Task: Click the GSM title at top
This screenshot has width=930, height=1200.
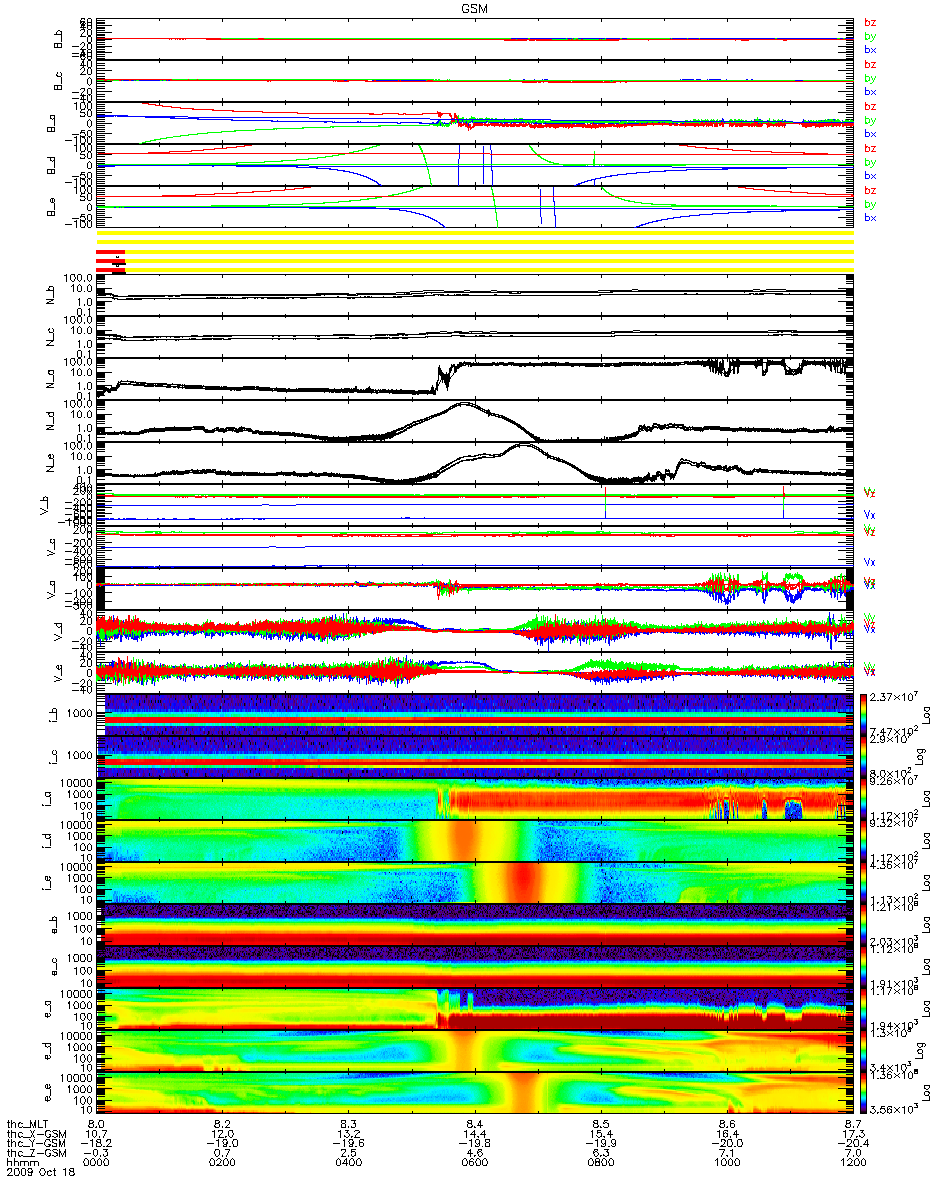Action: pos(474,7)
